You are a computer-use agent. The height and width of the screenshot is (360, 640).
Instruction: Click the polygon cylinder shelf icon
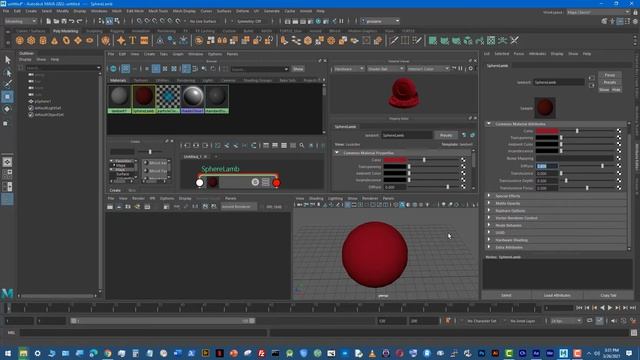43,40
